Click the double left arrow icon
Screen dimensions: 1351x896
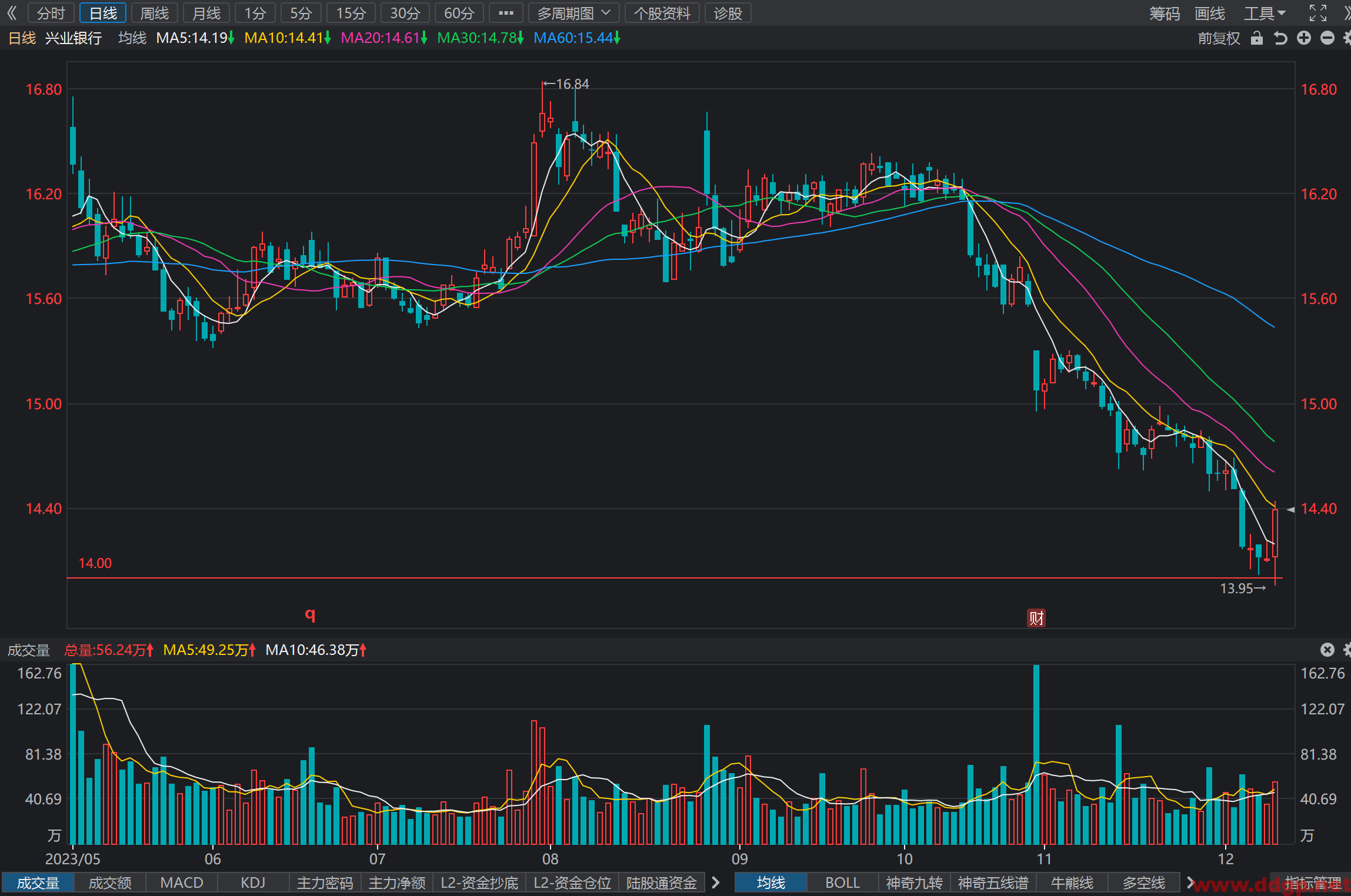click(x=12, y=13)
